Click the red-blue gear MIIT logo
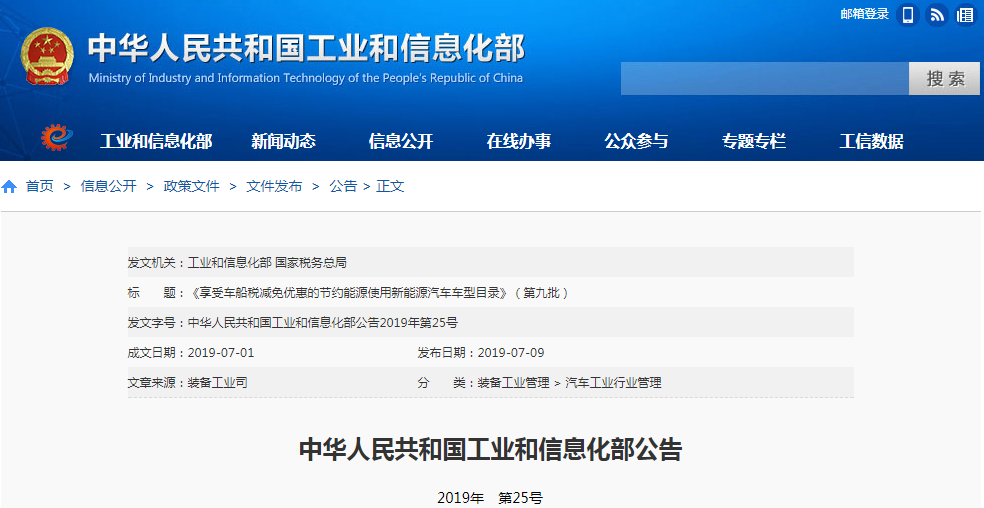 point(56,139)
